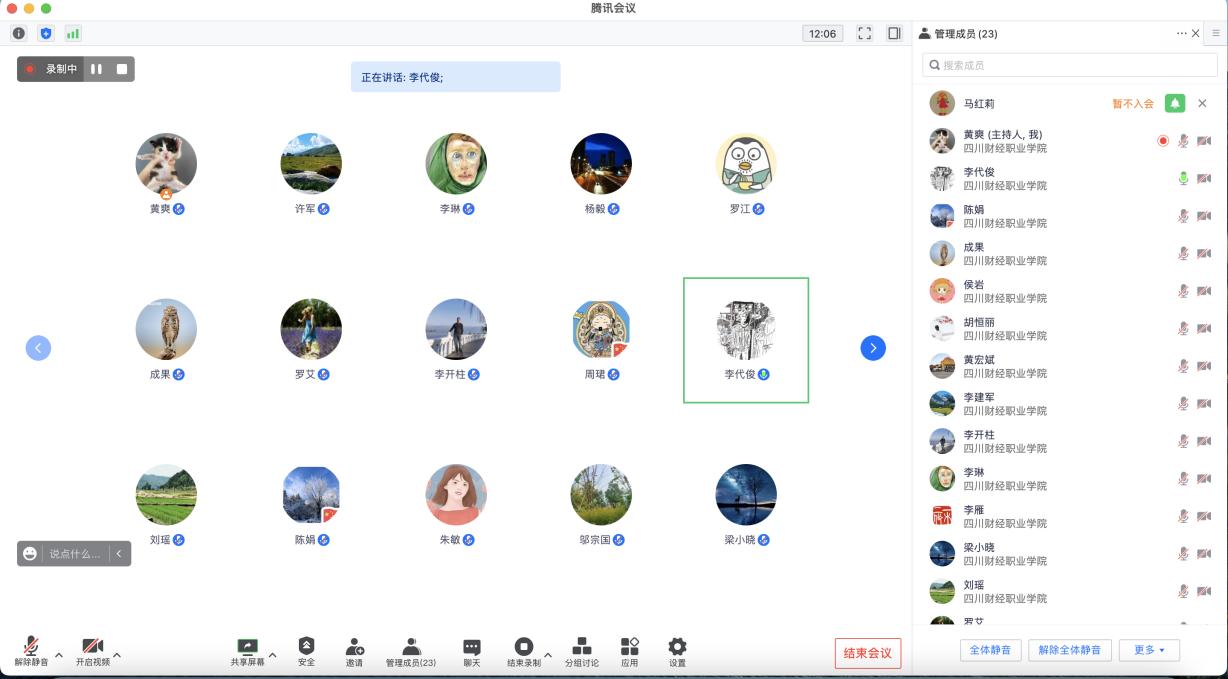The width and height of the screenshot is (1228, 679).
Task: Open the member panel's three-dot menu
Action: [1181, 33]
